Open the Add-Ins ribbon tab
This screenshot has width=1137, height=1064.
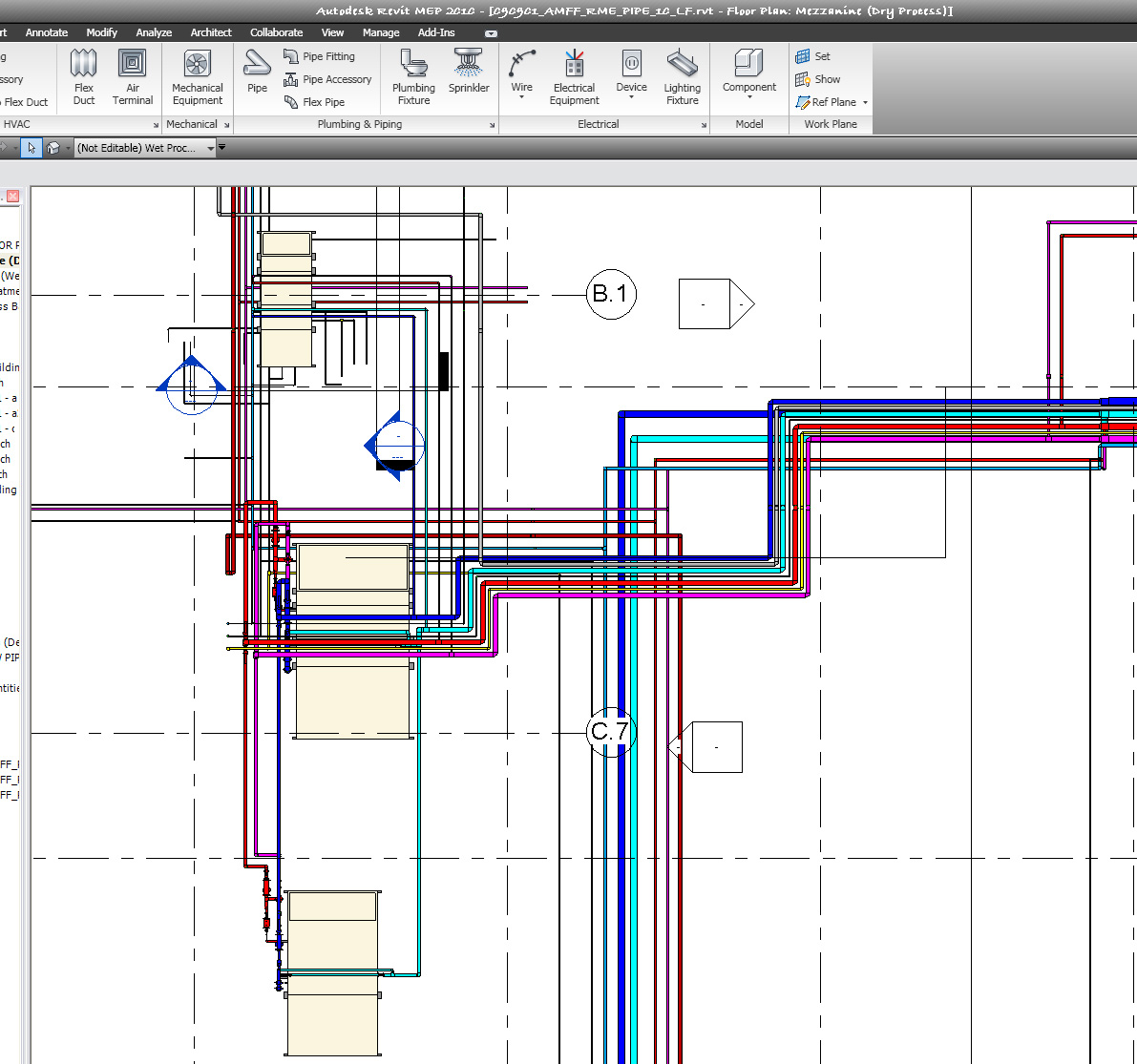435,31
